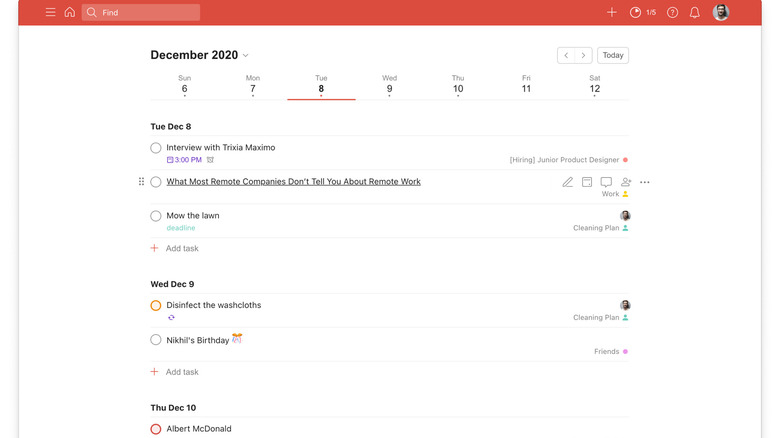Edit the Remote Work task with pencil icon

(x=568, y=182)
